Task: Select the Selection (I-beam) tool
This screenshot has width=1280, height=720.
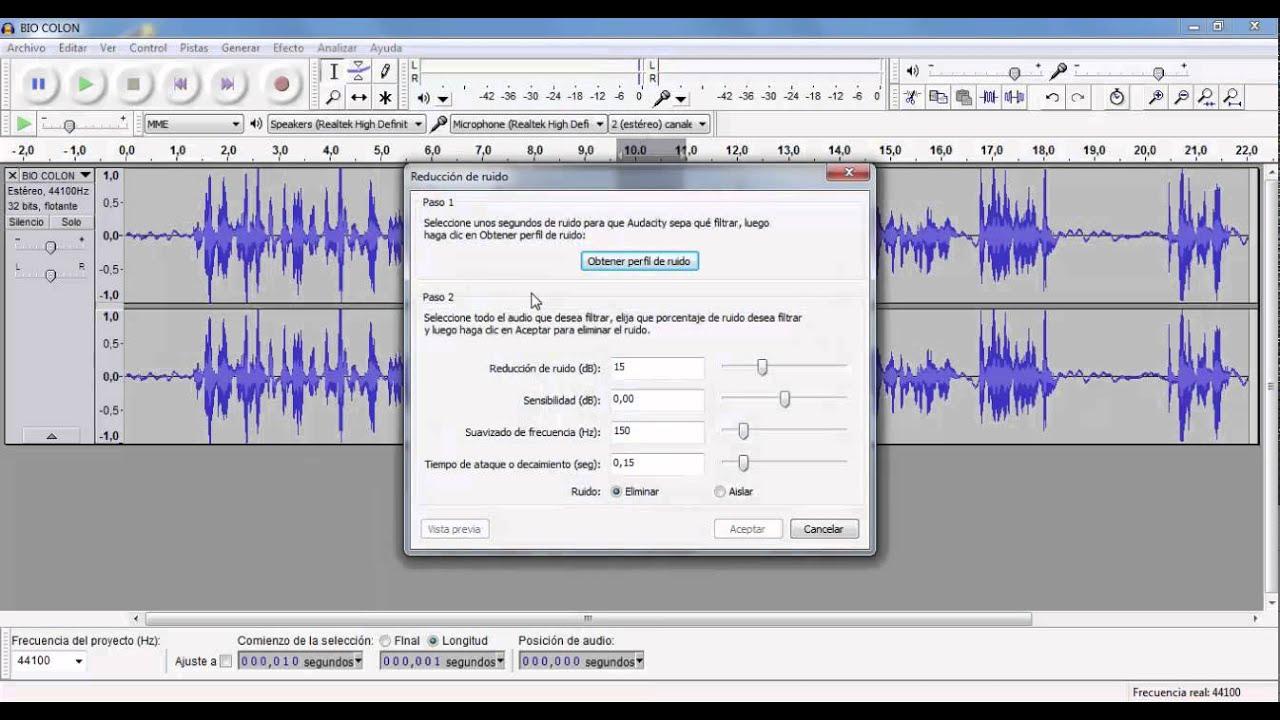Action: tap(334, 72)
